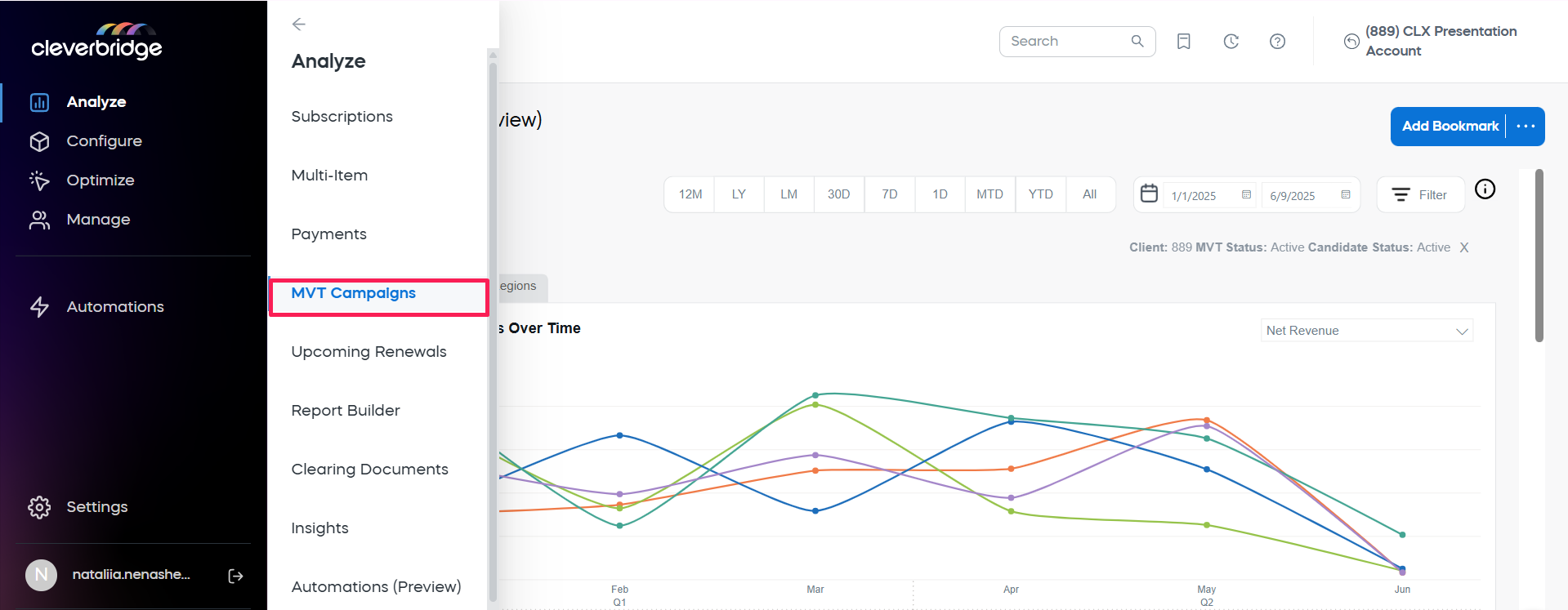Select the YTD time range
The height and width of the screenshot is (610, 1568).
click(x=1040, y=194)
